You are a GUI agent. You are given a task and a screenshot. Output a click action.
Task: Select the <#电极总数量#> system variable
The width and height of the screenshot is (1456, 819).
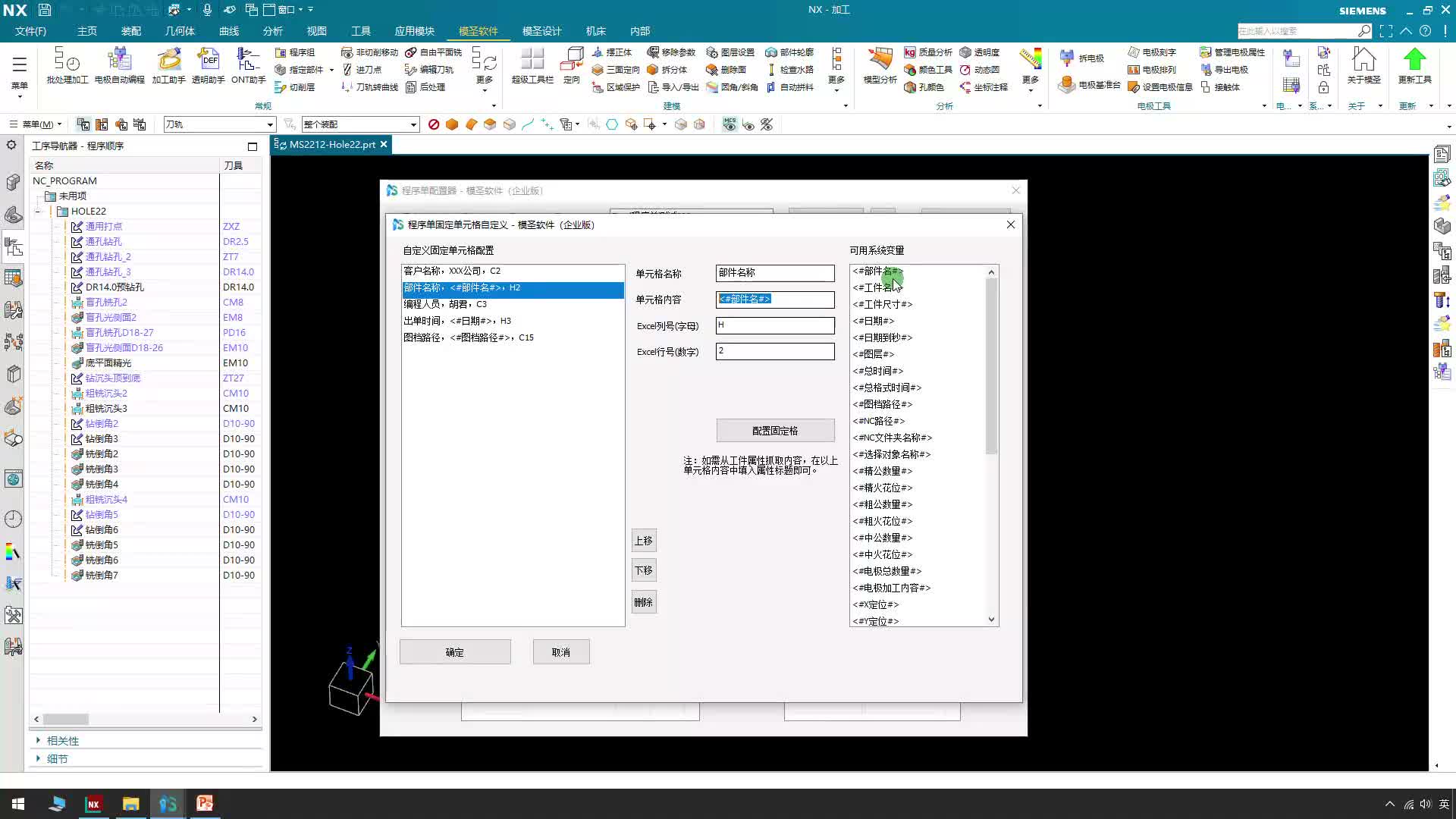[887, 571]
